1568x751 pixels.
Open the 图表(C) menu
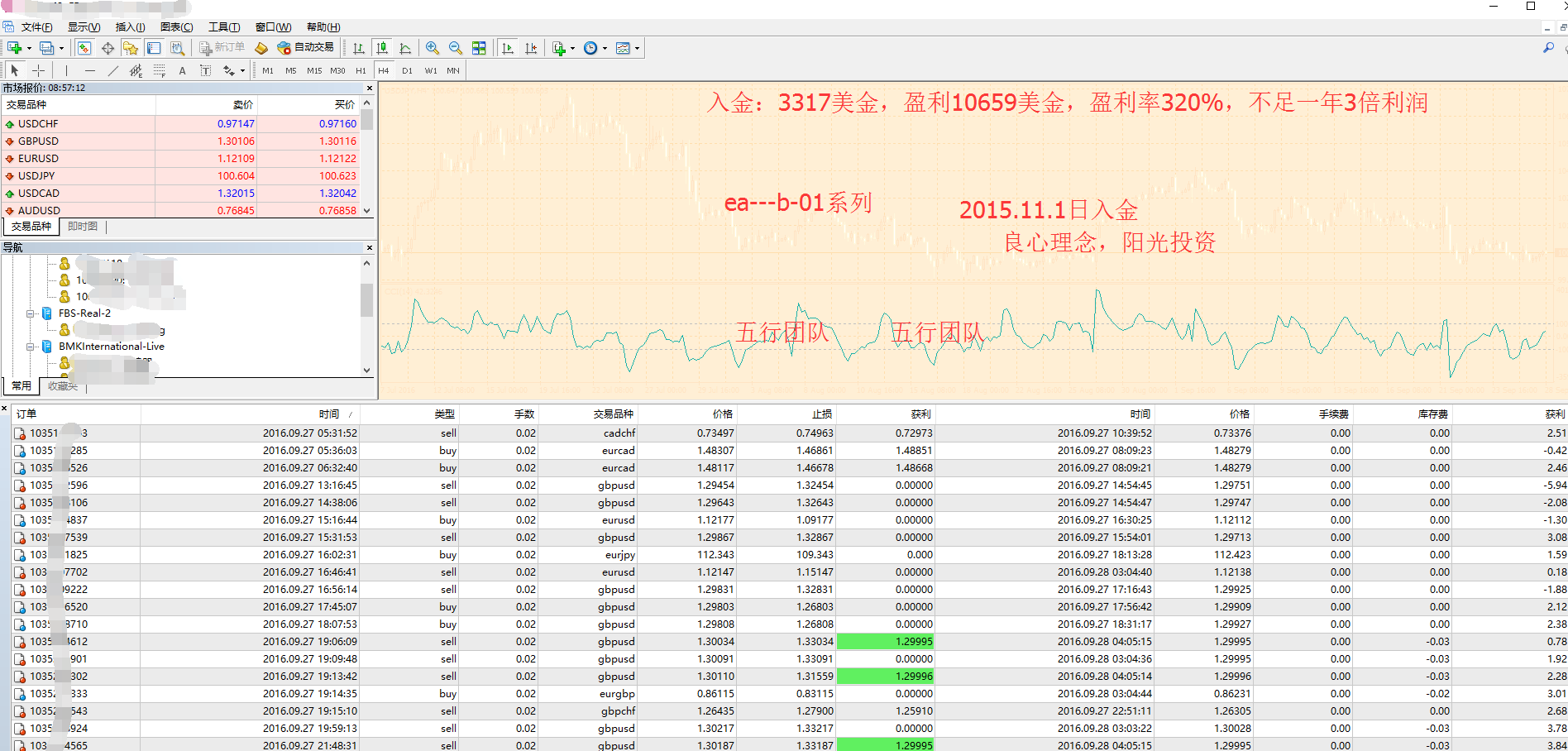[x=176, y=27]
